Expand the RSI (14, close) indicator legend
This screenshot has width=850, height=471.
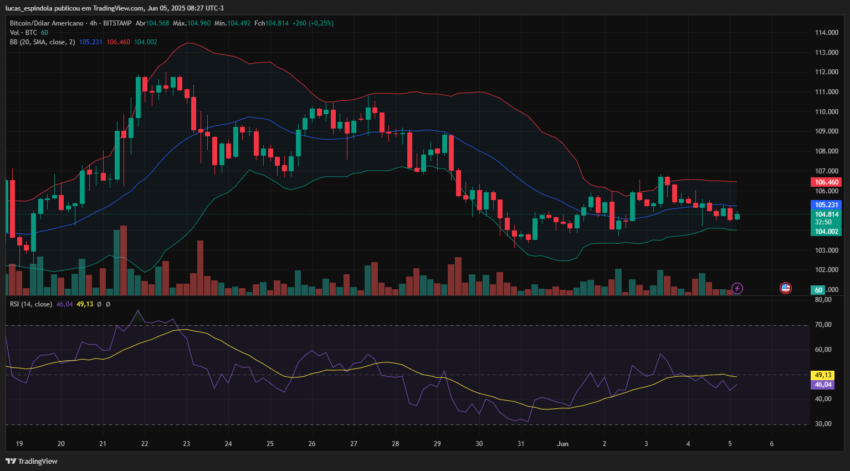(x=31, y=304)
